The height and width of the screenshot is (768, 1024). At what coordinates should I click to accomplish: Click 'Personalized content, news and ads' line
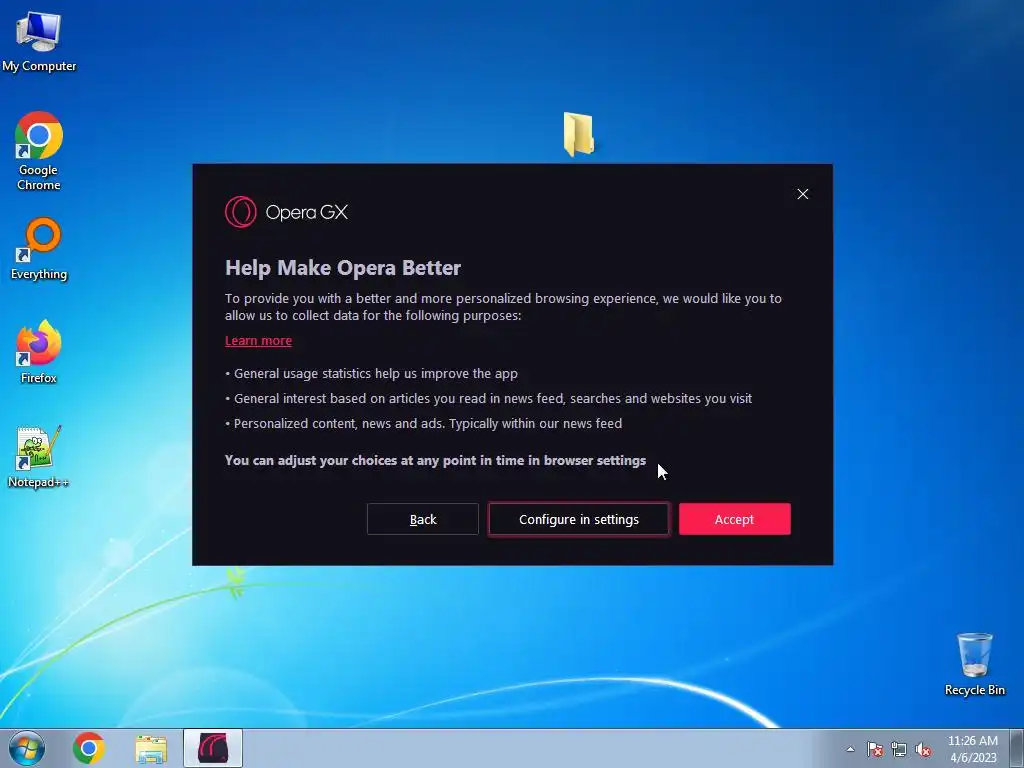coord(423,423)
